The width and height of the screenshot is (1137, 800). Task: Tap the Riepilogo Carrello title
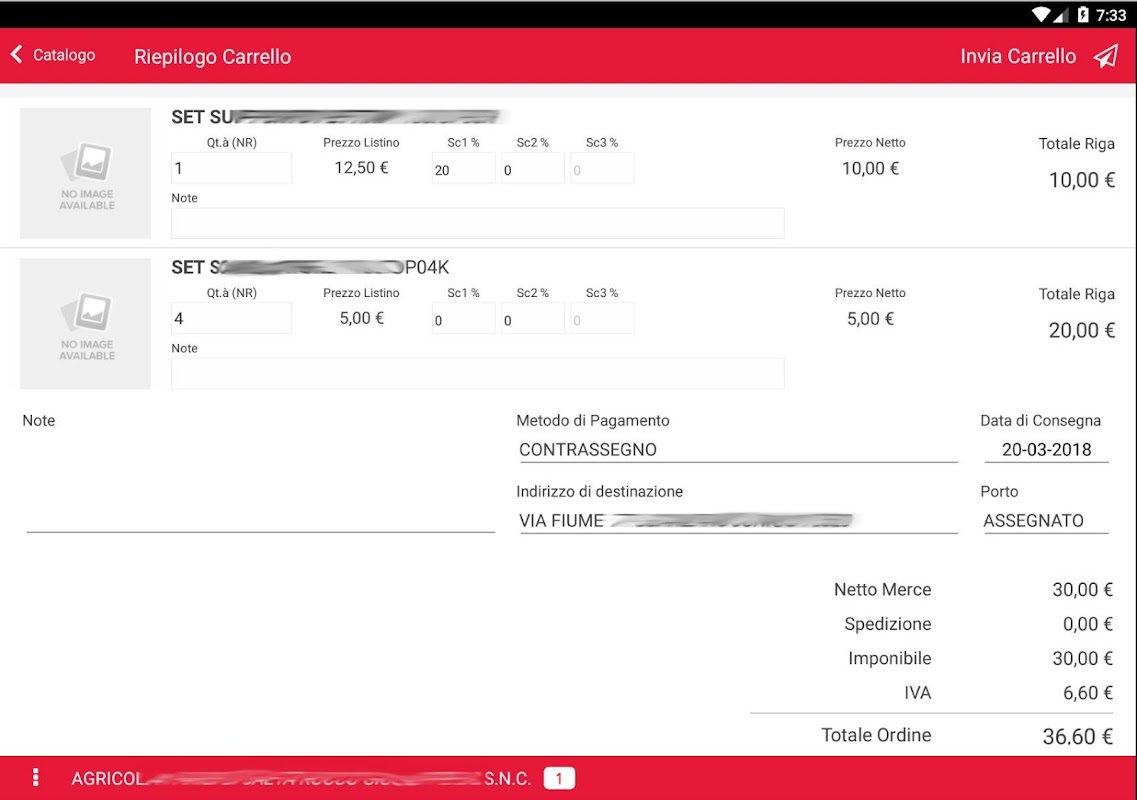coord(212,57)
